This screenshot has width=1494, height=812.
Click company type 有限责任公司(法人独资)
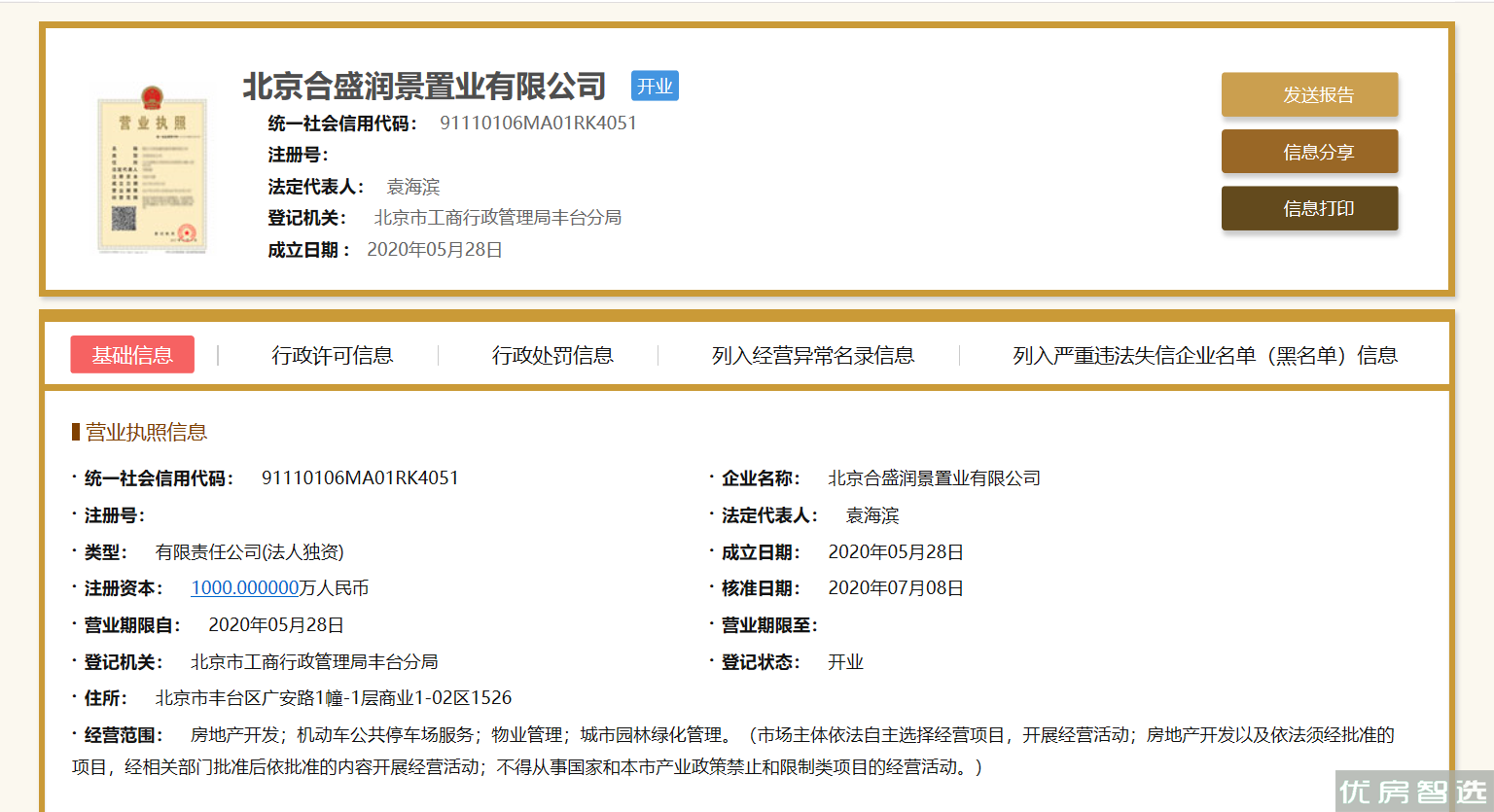click(x=250, y=551)
